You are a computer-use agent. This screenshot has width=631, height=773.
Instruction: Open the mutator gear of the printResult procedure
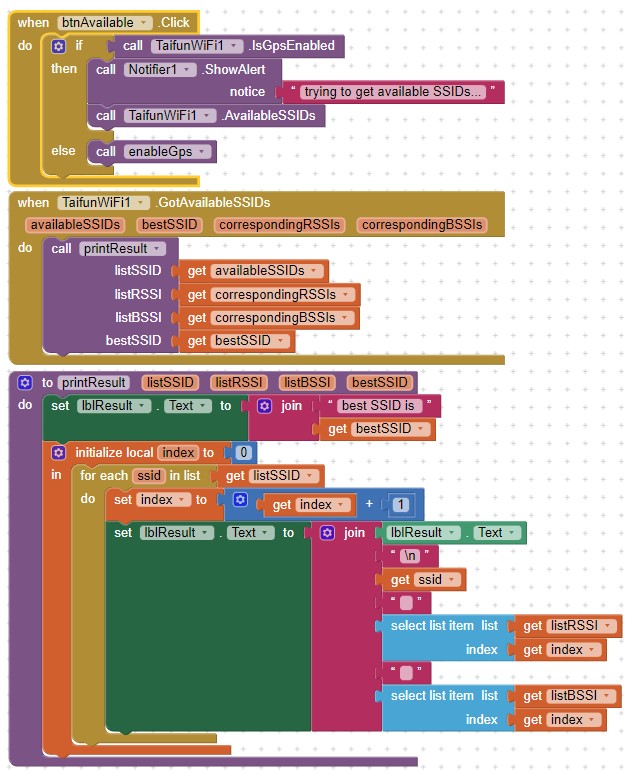click(x=25, y=382)
